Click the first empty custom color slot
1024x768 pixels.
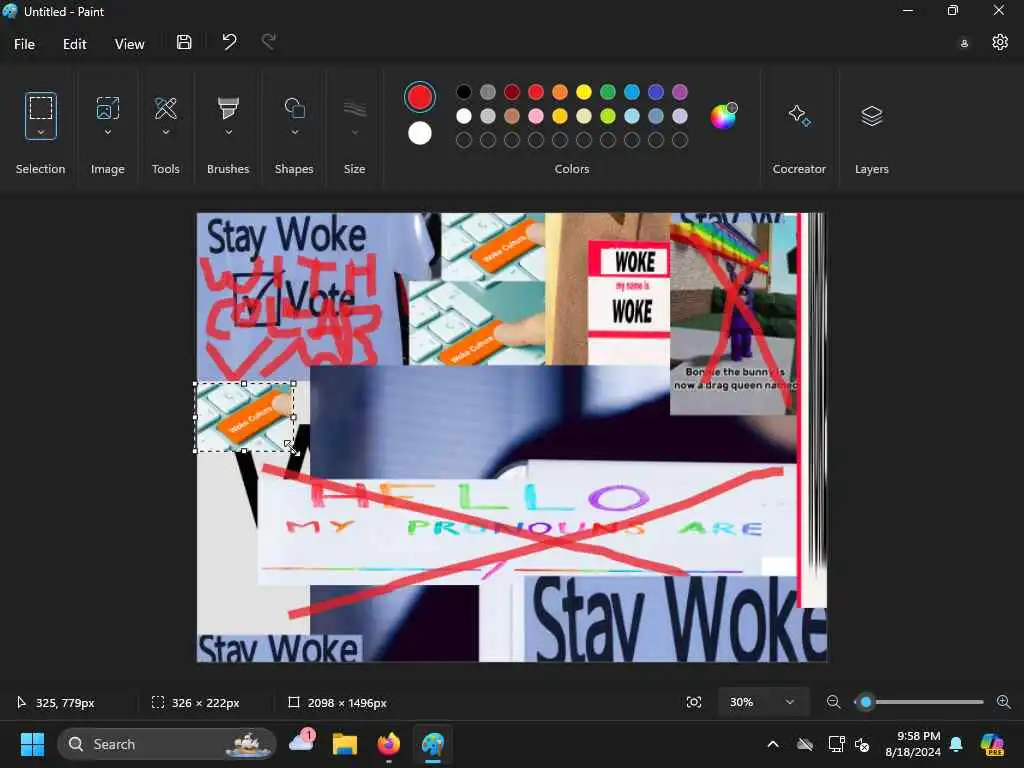pyautogui.click(x=464, y=140)
